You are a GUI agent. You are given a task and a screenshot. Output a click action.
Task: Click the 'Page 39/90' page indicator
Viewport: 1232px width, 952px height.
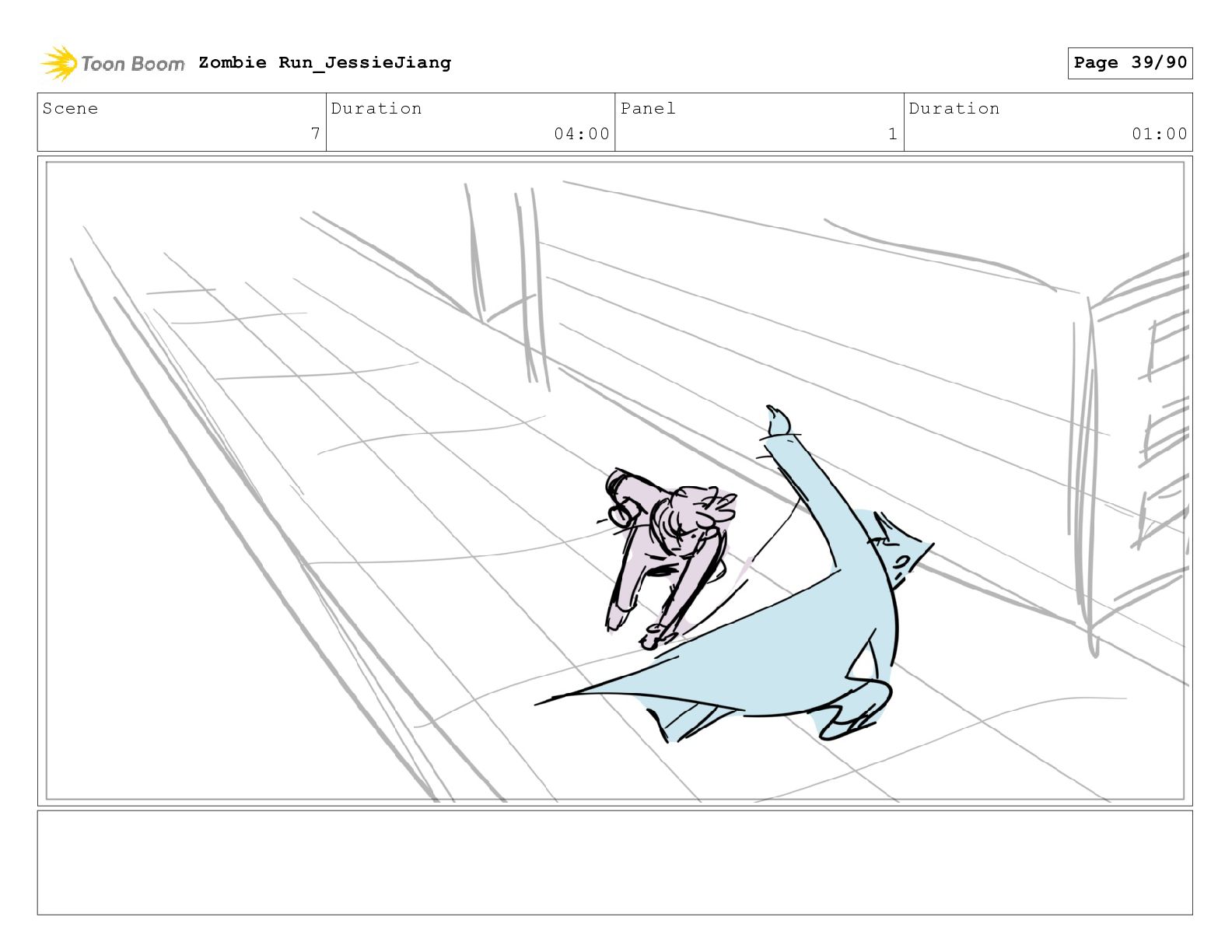1130,63
